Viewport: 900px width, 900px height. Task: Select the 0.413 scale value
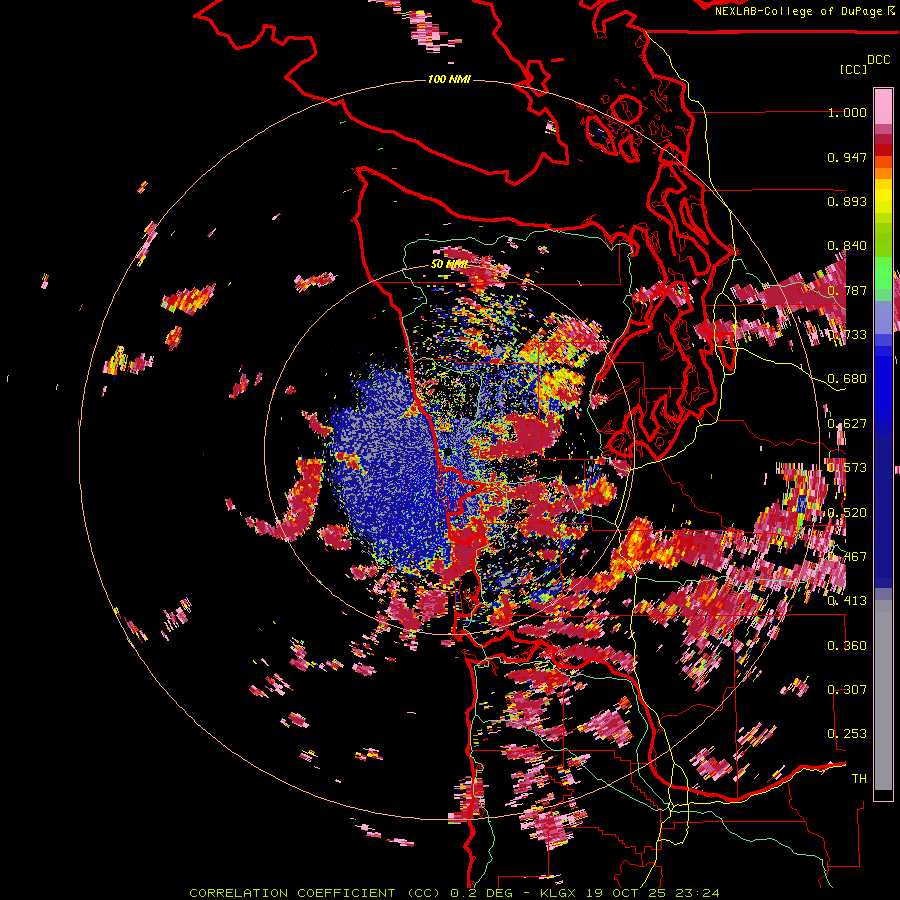coord(847,601)
